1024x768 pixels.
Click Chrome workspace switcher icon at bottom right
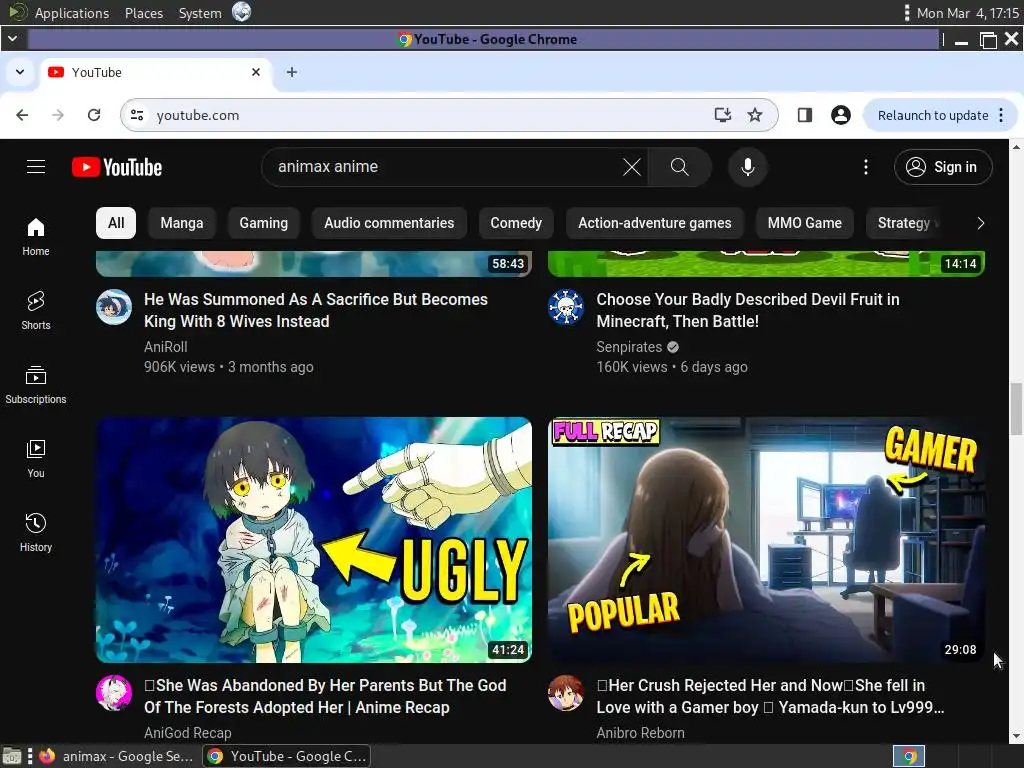(909, 756)
